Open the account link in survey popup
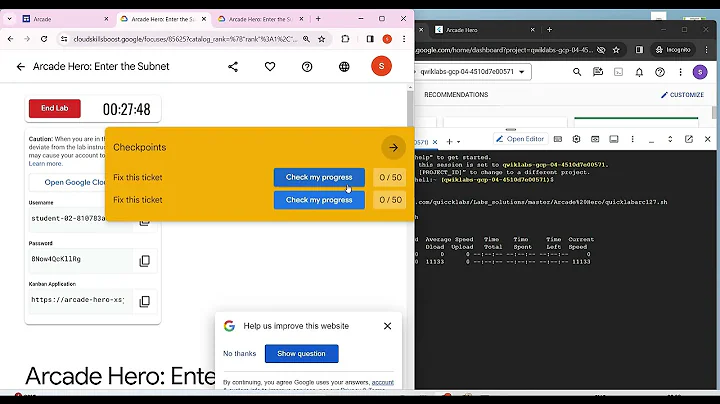The image size is (720, 404). coord(382,382)
